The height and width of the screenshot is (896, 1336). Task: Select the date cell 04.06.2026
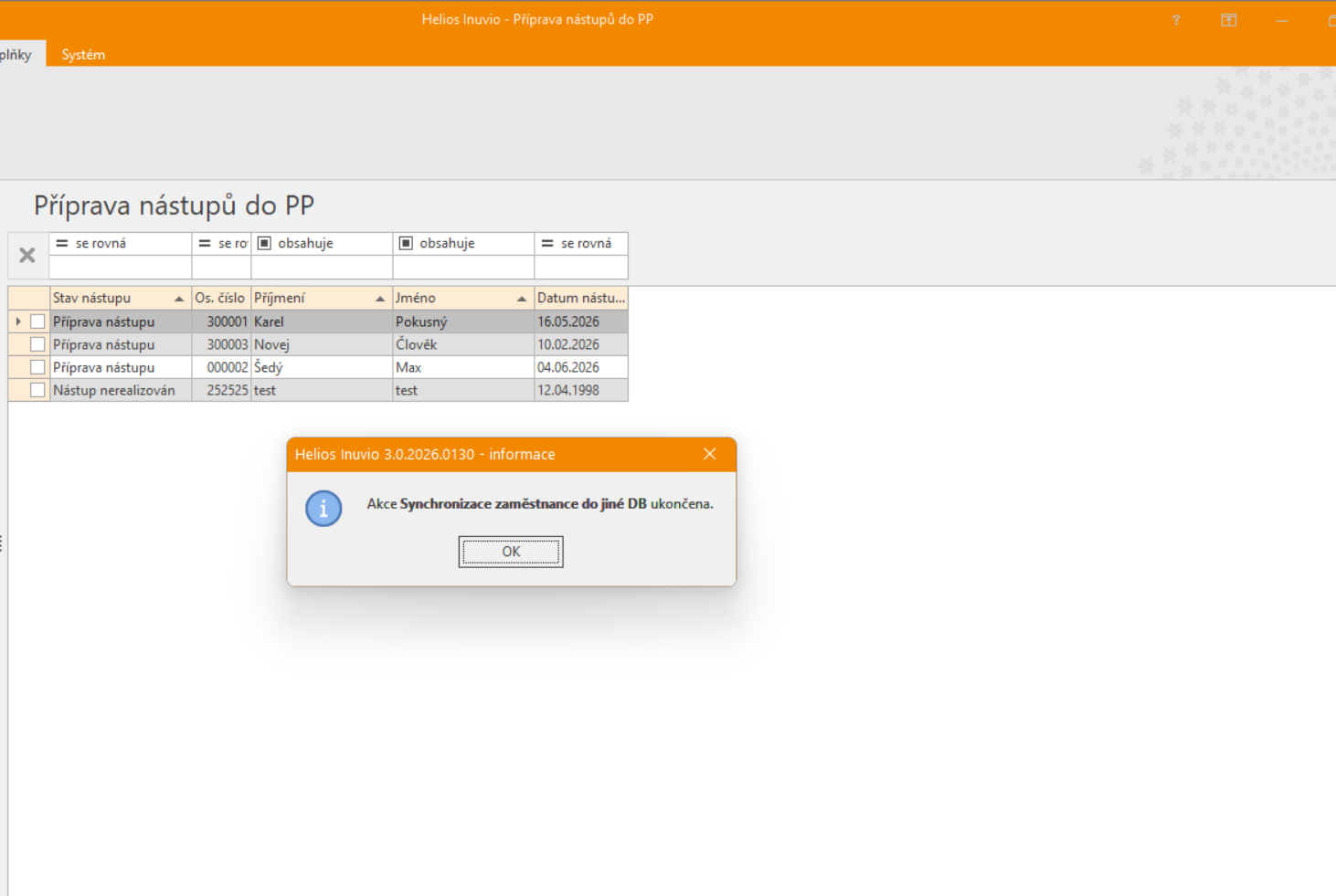pyautogui.click(x=581, y=367)
